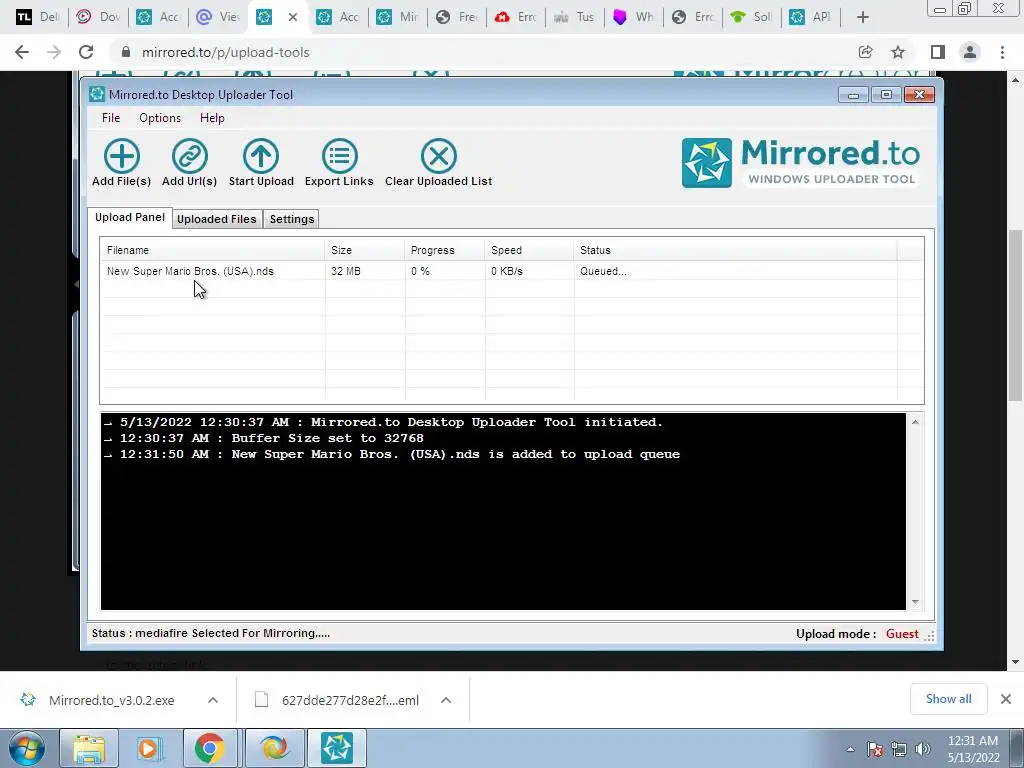Click the network tray icon
Image resolution: width=1024 pixels, height=768 pixels.
(x=899, y=749)
